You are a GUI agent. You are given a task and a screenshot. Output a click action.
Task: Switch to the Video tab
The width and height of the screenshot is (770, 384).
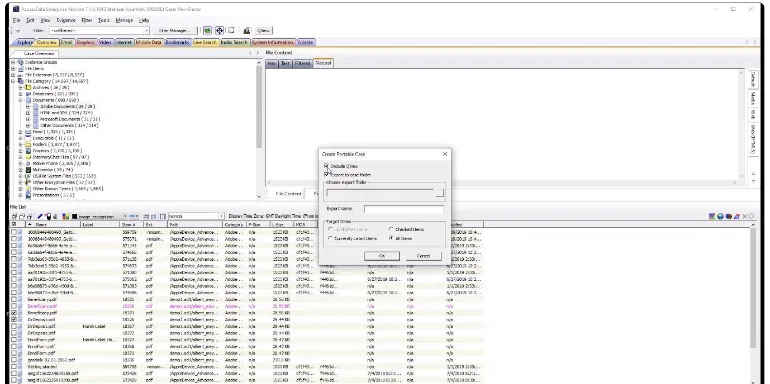tap(105, 43)
